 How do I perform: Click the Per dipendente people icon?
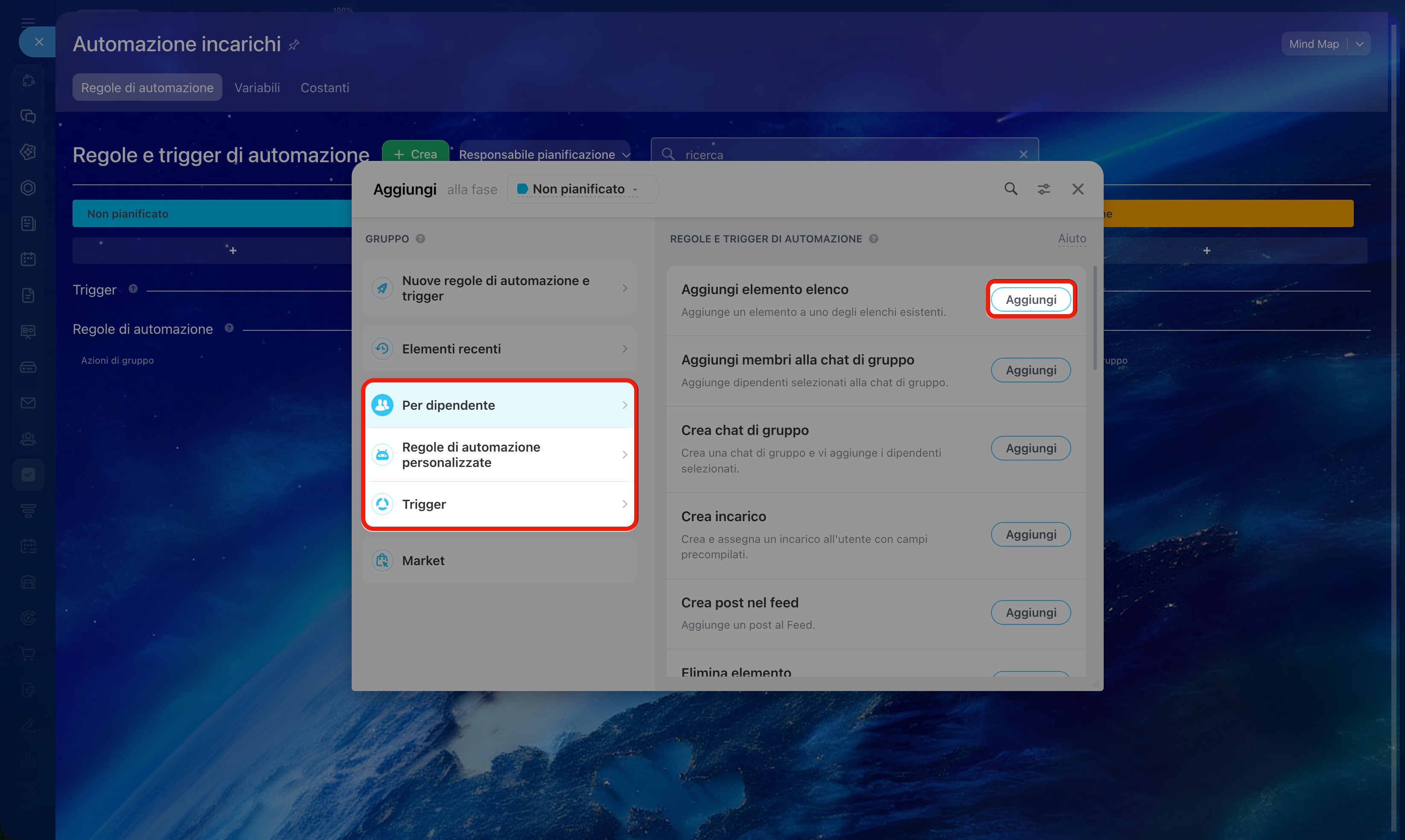[382, 405]
